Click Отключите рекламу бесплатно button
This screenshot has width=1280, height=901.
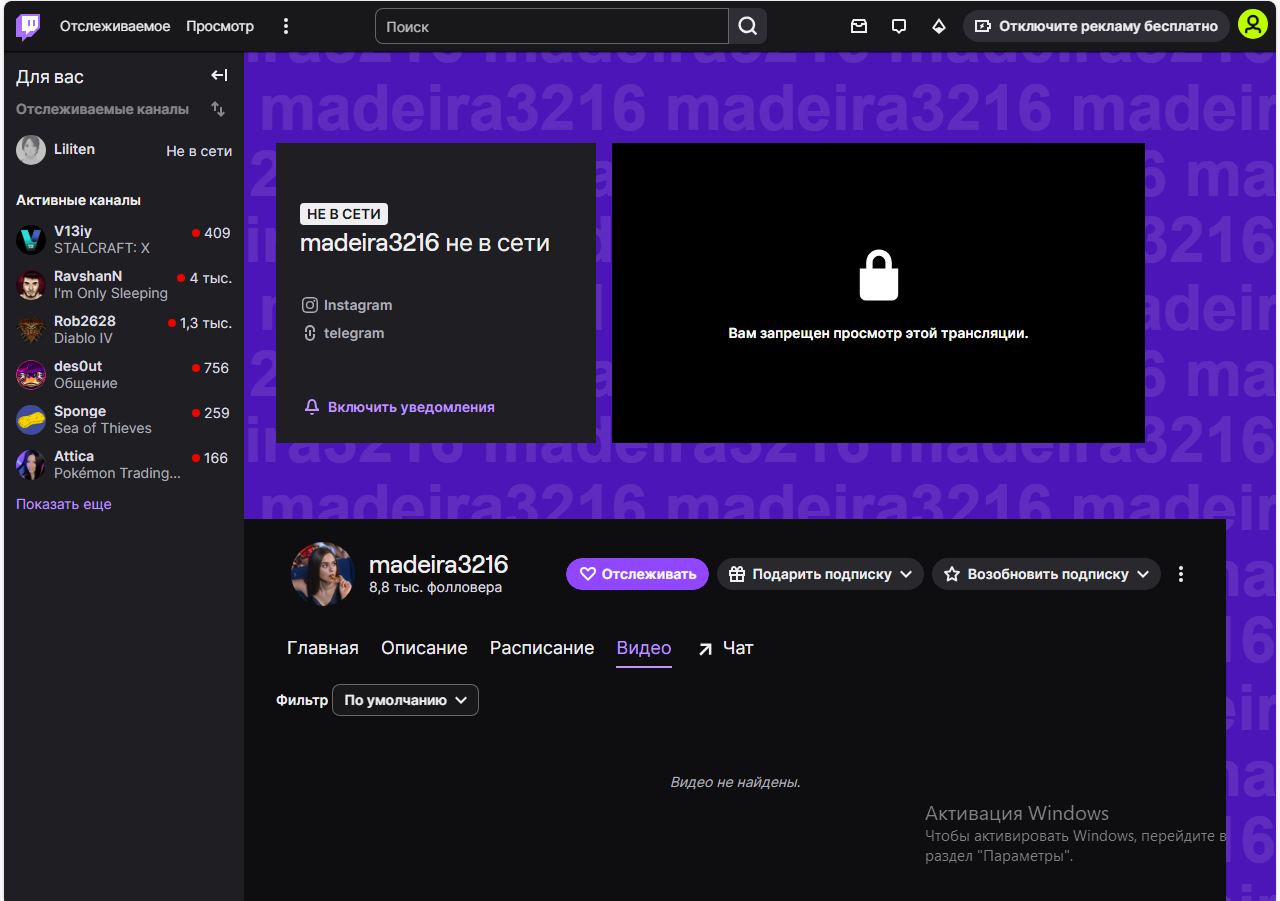(1096, 26)
